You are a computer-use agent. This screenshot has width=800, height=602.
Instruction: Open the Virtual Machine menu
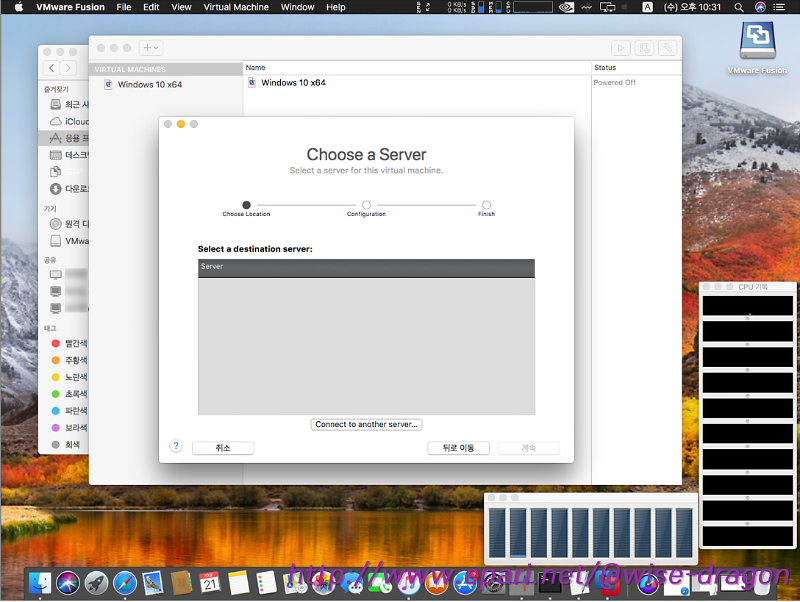(x=236, y=7)
